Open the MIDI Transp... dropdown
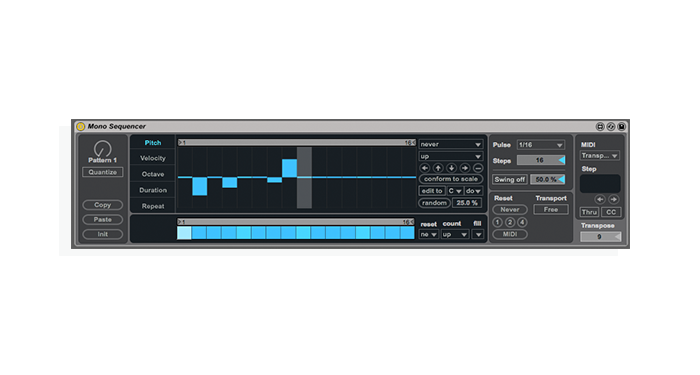This screenshot has width=700, height=375. (600, 156)
